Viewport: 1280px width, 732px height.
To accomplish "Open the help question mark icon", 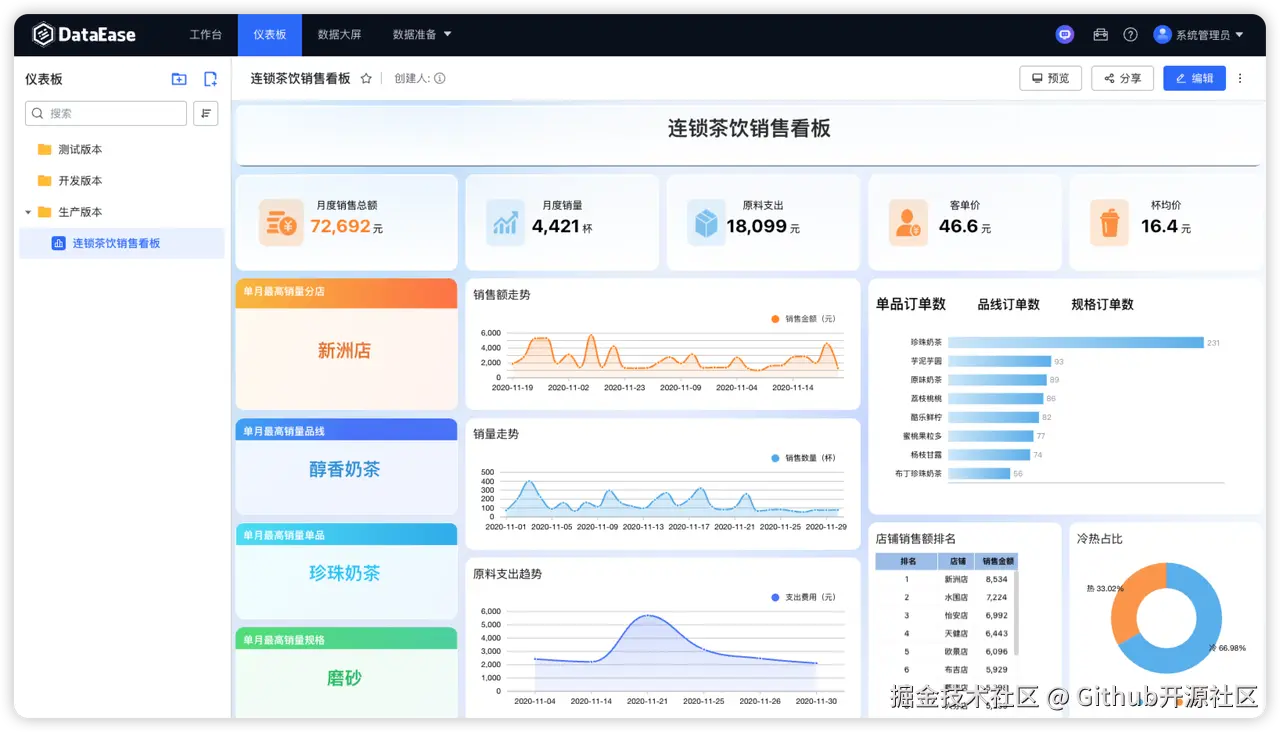I will click(x=1130, y=34).
